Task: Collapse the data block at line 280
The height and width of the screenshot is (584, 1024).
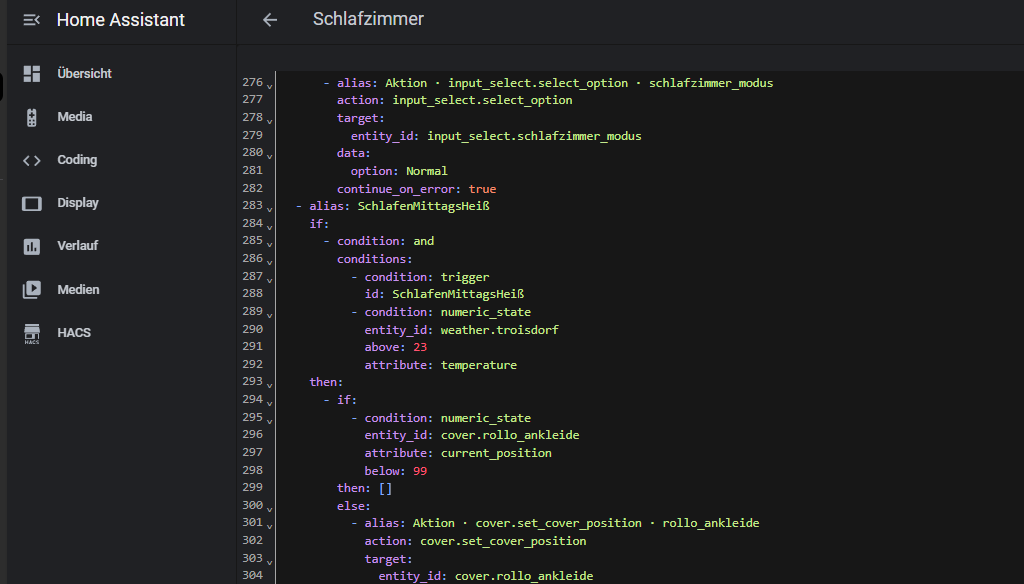Action: pyautogui.click(x=269, y=156)
